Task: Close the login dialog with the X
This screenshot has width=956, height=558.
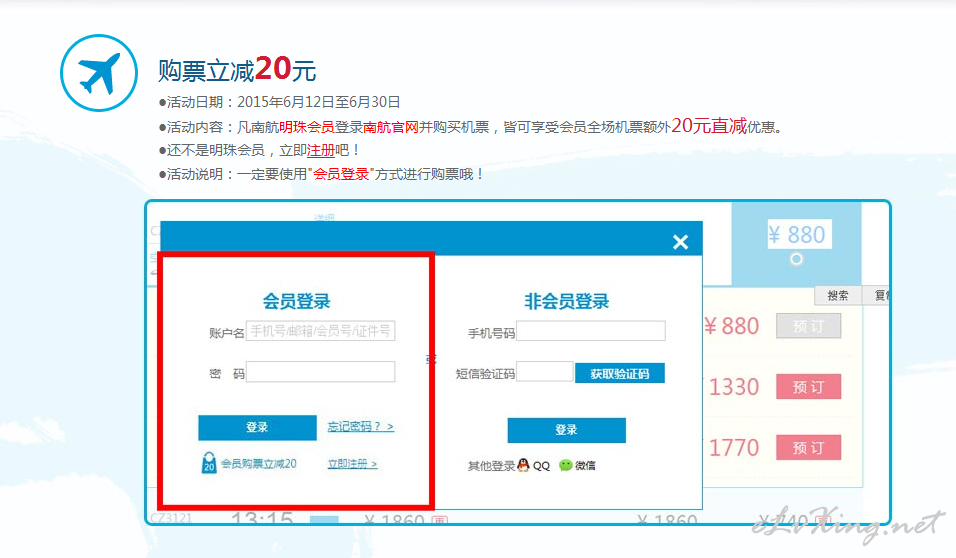Action: coord(680,242)
